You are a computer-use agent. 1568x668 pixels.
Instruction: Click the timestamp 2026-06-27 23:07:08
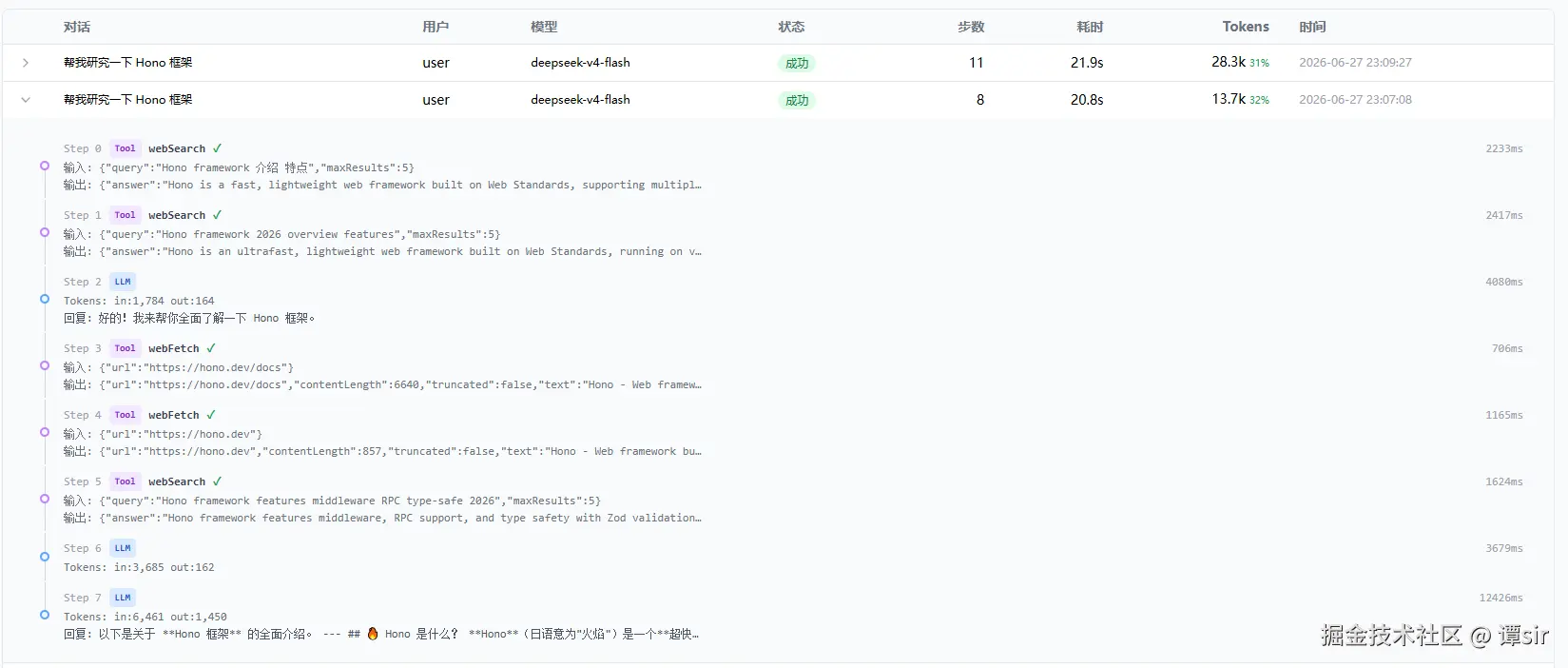point(1355,100)
